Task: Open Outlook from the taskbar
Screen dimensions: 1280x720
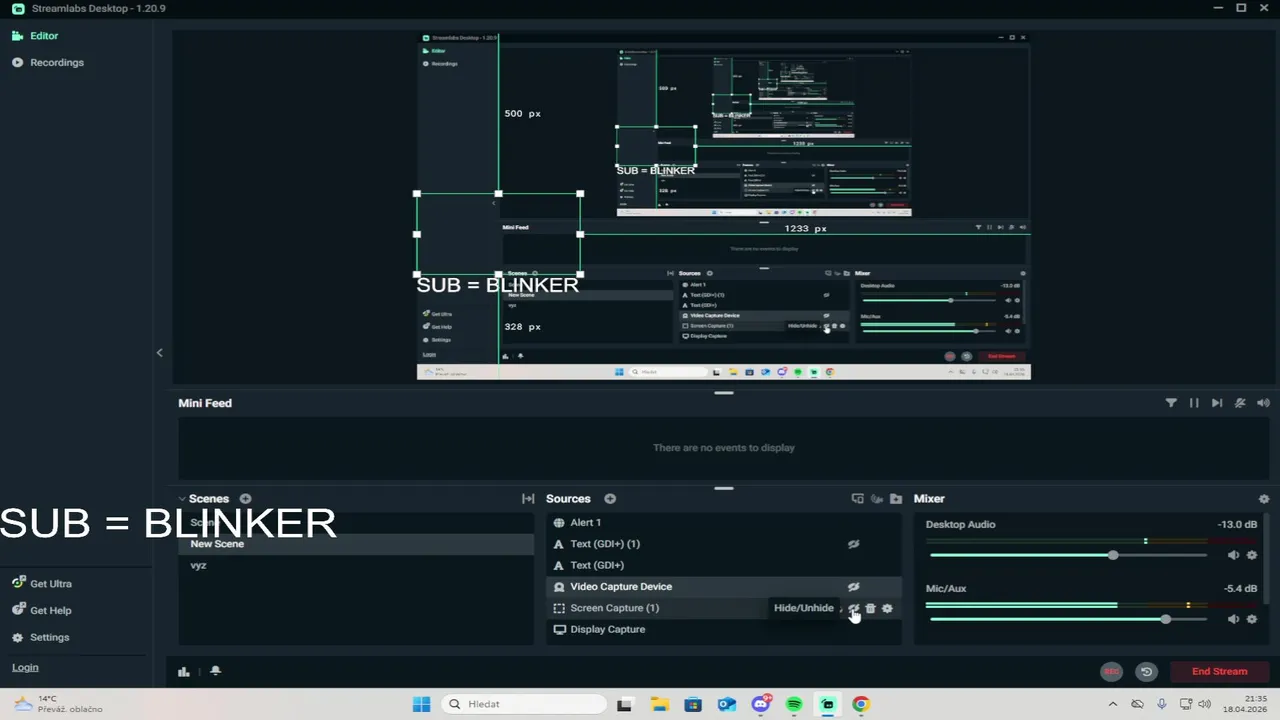Action: coord(727,704)
